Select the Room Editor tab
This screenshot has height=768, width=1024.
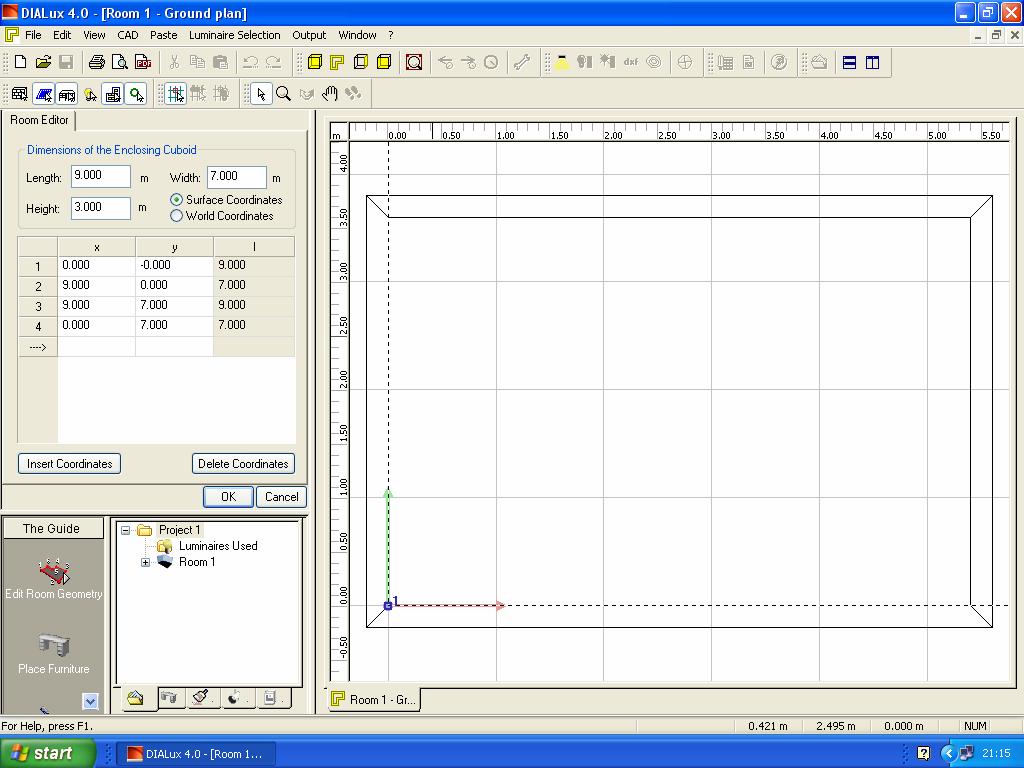(39, 120)
